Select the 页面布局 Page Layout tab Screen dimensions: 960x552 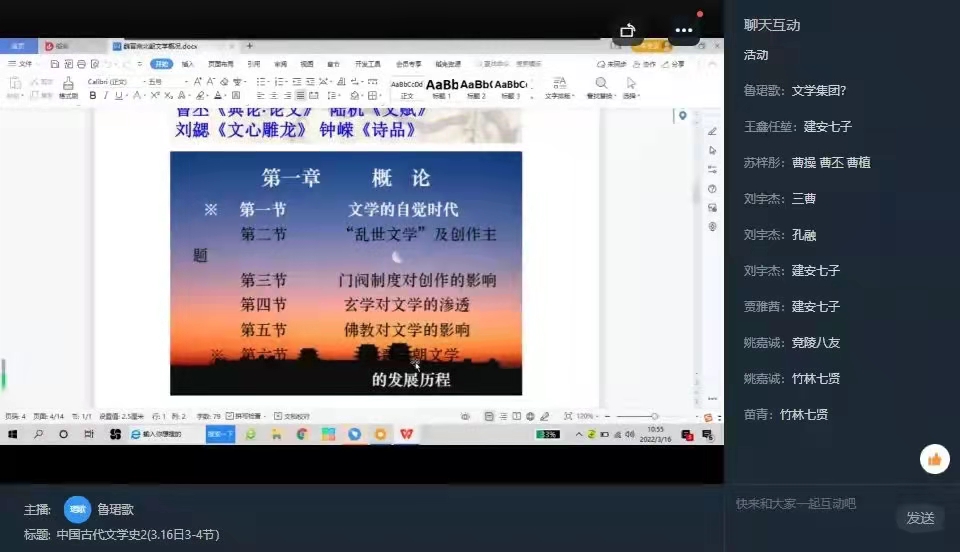tap(220, 64)
